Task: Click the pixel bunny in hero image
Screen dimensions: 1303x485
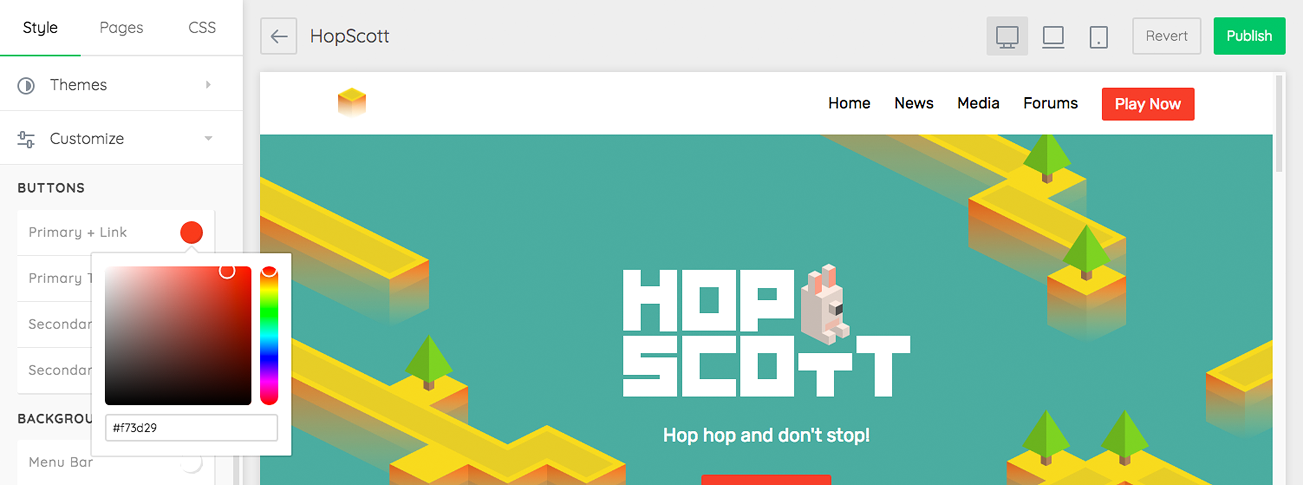Action: pos(824,302)
